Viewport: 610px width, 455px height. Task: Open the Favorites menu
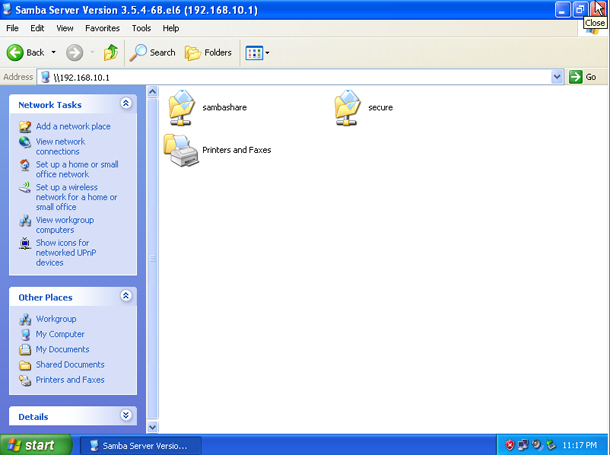(104, 29)
